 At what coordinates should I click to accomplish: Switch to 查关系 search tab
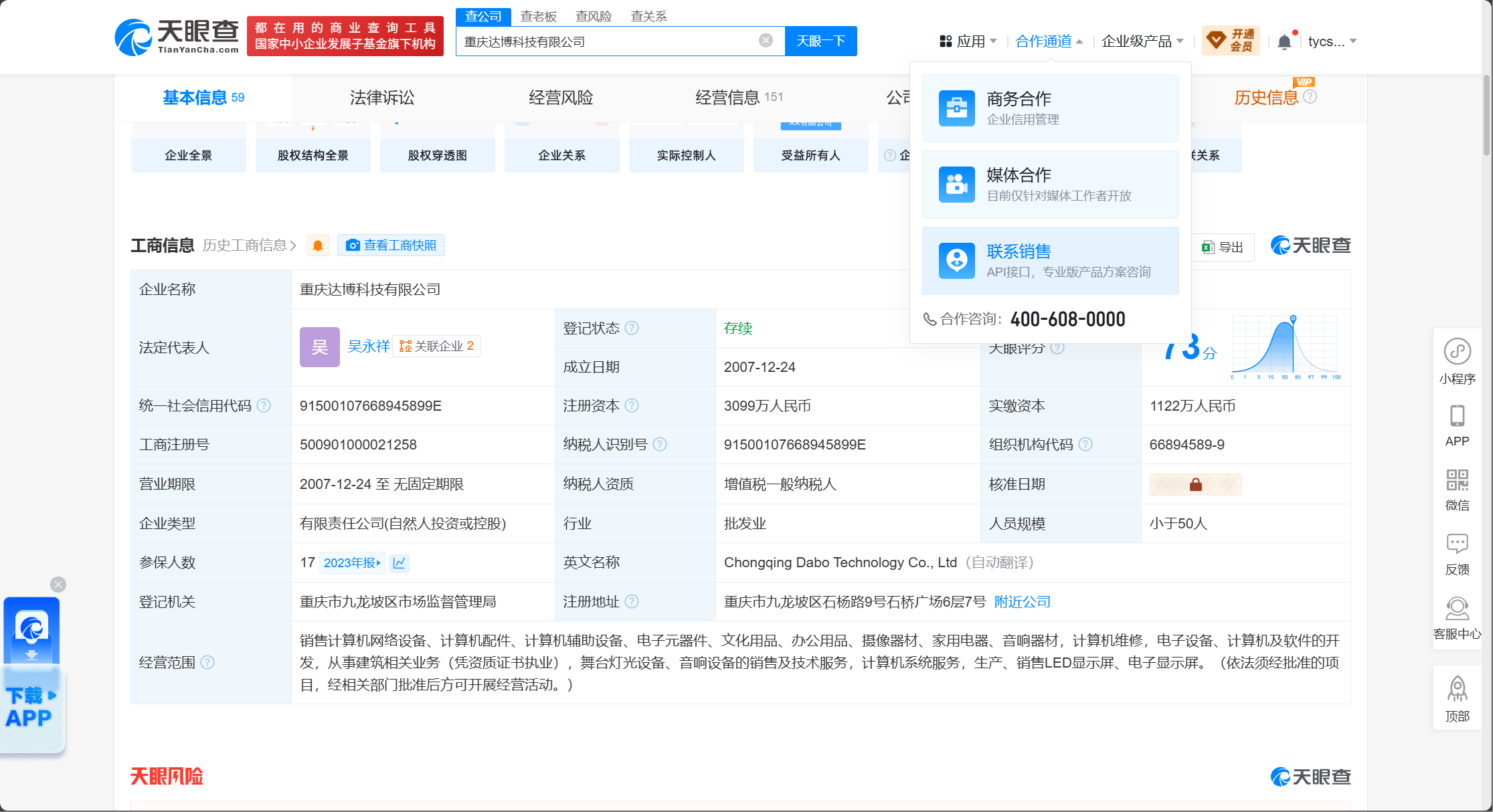pos(648,16)
